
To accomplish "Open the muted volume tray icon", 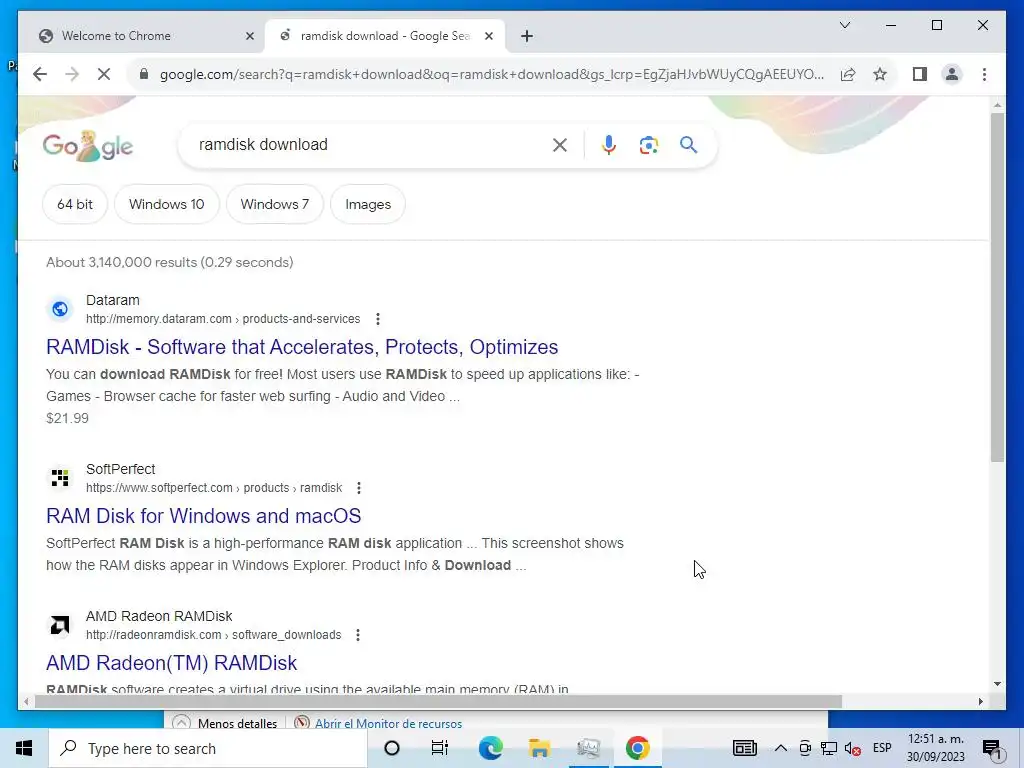I will [x=852, y=748].
